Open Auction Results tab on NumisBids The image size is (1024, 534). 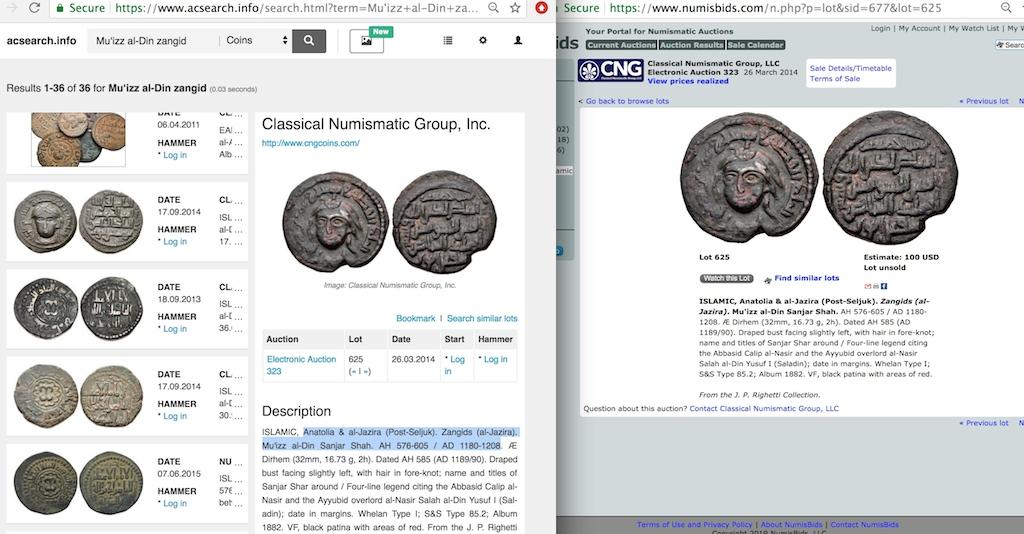coord(692,45)
